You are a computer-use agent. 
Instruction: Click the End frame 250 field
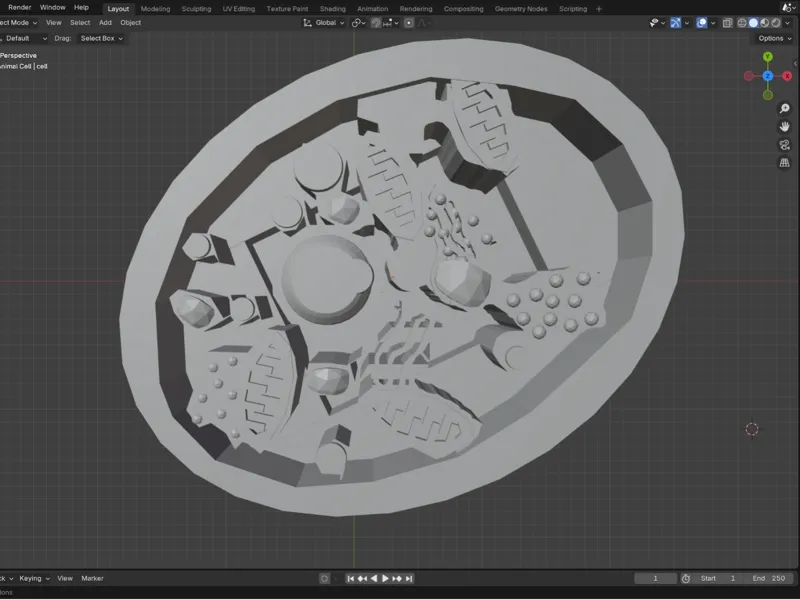click(x=768, y=578)
